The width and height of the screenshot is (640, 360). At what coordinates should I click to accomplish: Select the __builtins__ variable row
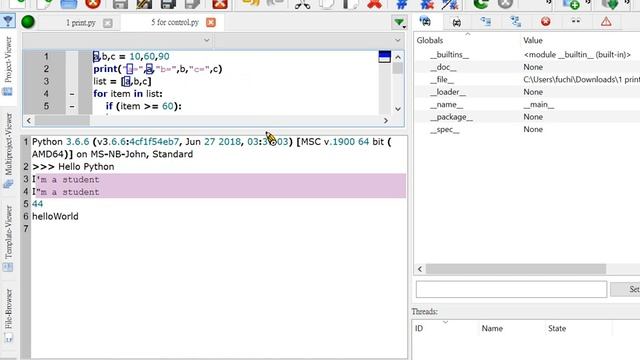[x=527, y=55]
